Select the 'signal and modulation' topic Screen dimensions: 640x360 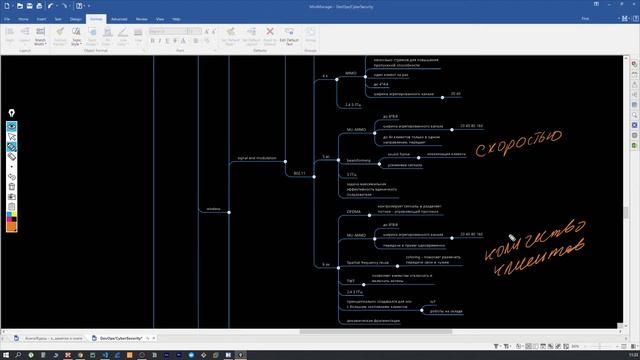[x=257, y=158]
